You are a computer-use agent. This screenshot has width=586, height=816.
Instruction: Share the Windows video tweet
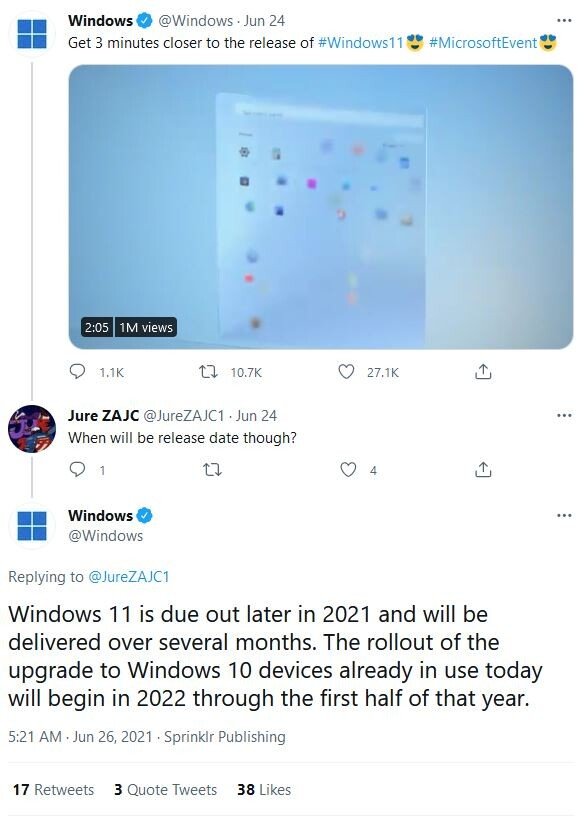click(483, 372)
